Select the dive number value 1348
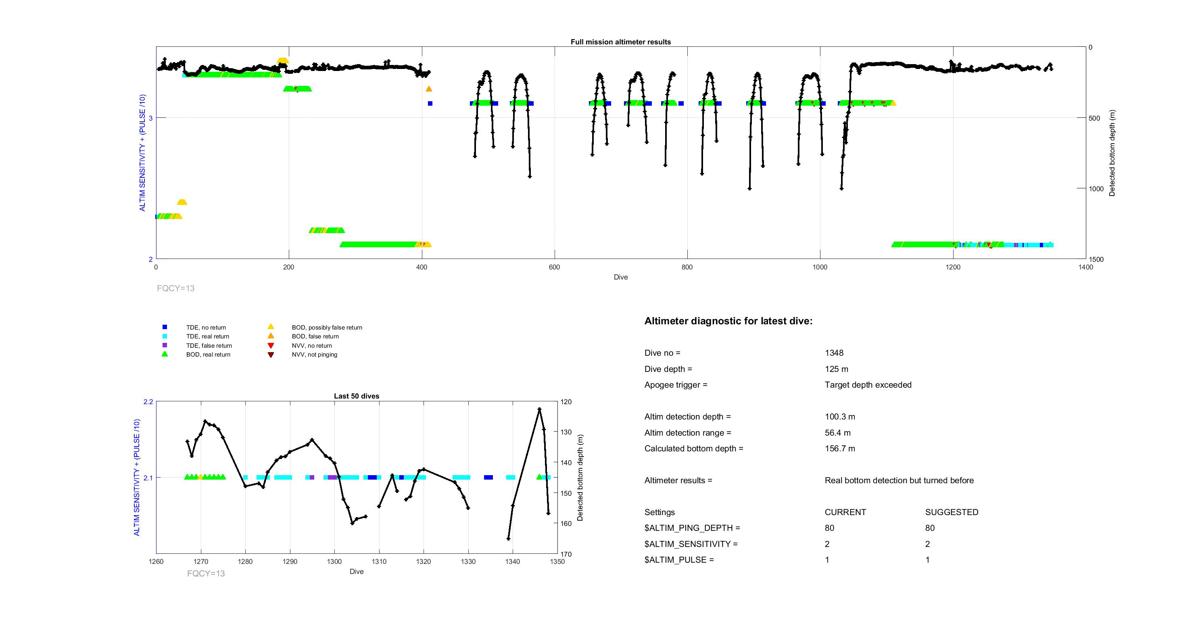This screenshot has width=1200, height=622. click(x=835, y=353)
